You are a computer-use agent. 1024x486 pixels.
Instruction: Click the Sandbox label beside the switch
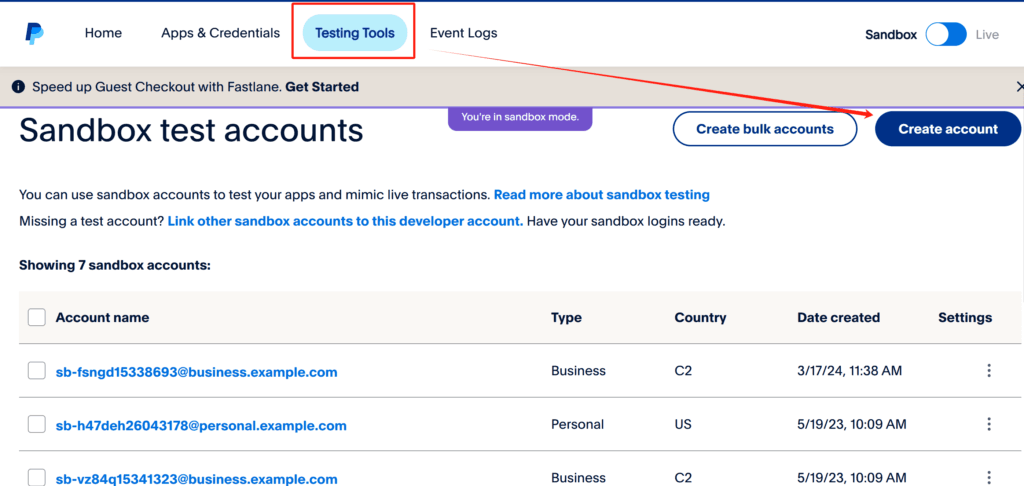pos(891,35)
